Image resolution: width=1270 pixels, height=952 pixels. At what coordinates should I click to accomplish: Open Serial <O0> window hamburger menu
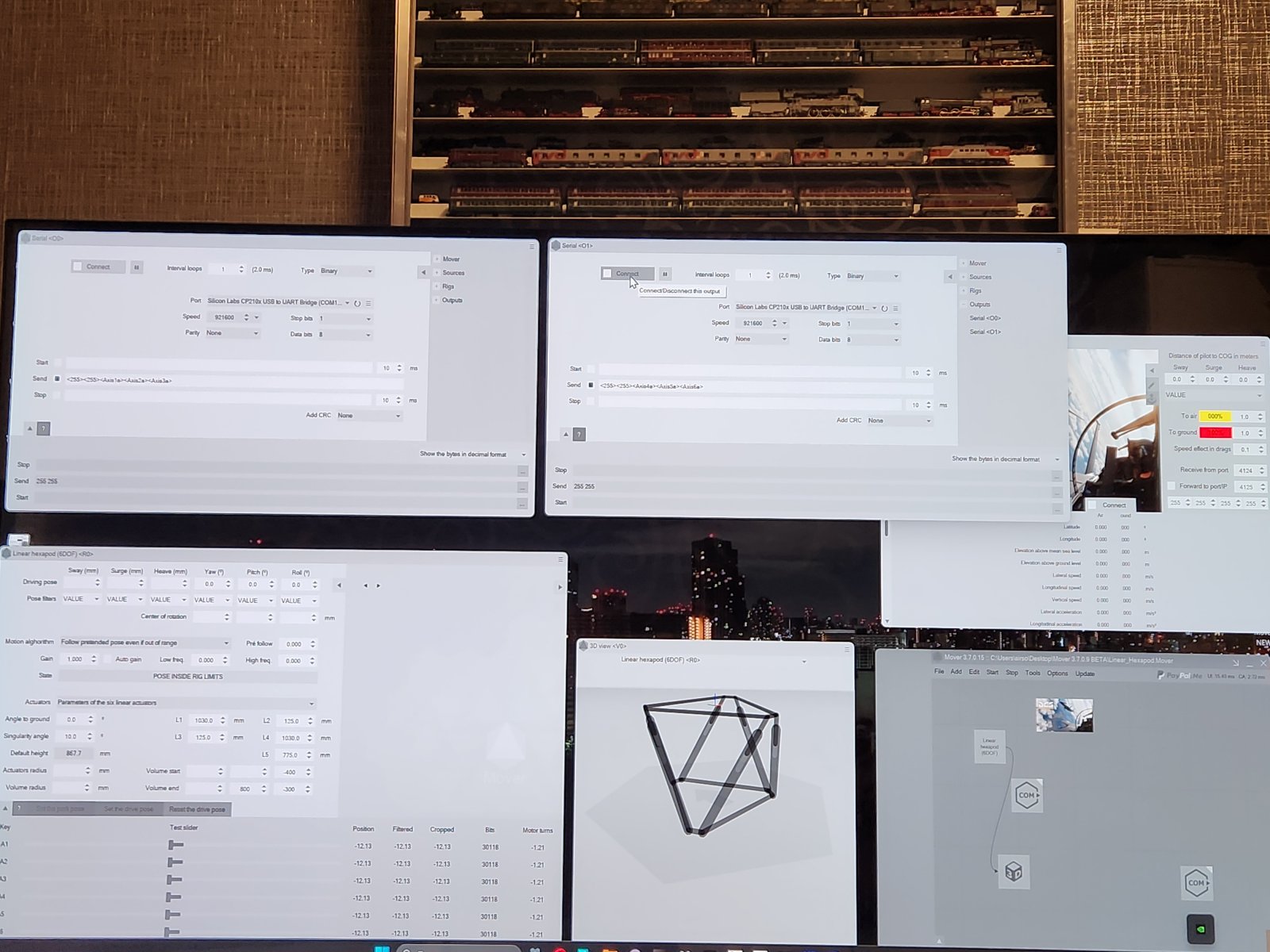coord(532,247)
